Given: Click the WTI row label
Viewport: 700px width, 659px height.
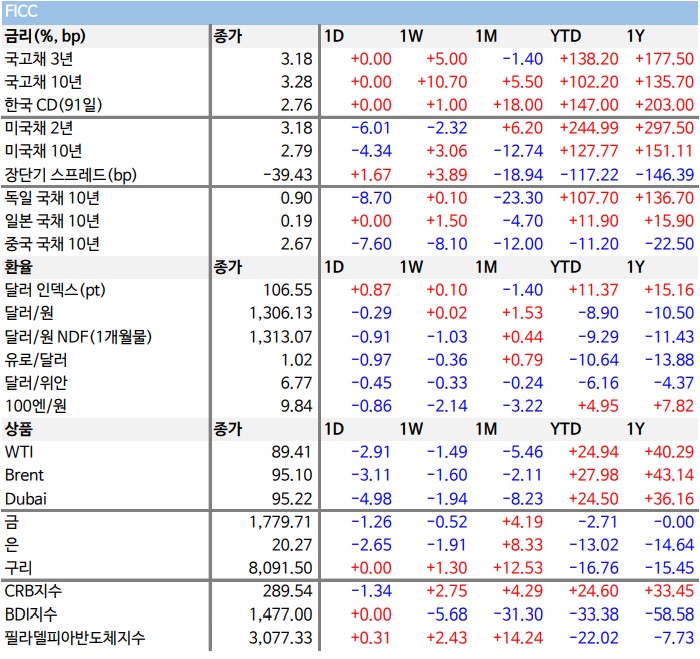Looking at the screenshot, I should [19, 452].
